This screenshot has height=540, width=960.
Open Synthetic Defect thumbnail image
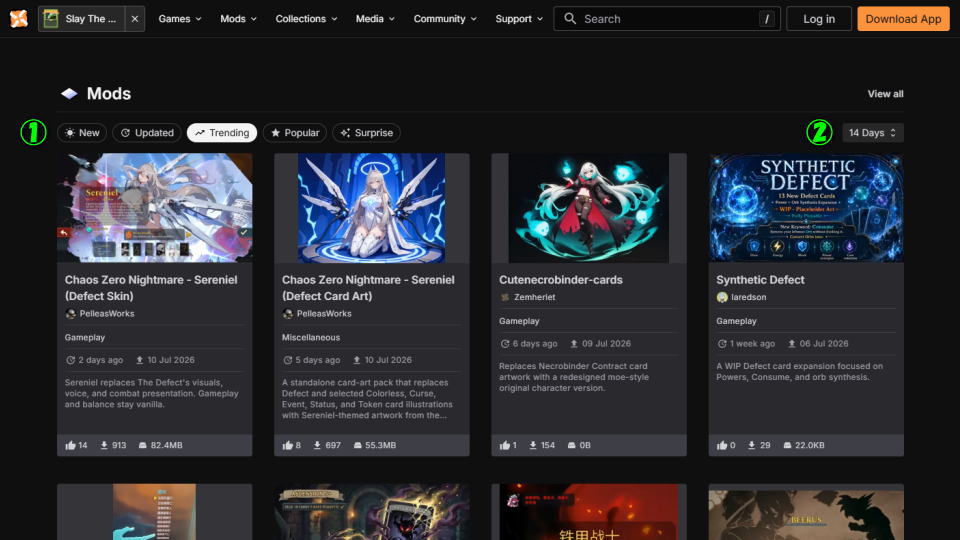click(806, 208)
